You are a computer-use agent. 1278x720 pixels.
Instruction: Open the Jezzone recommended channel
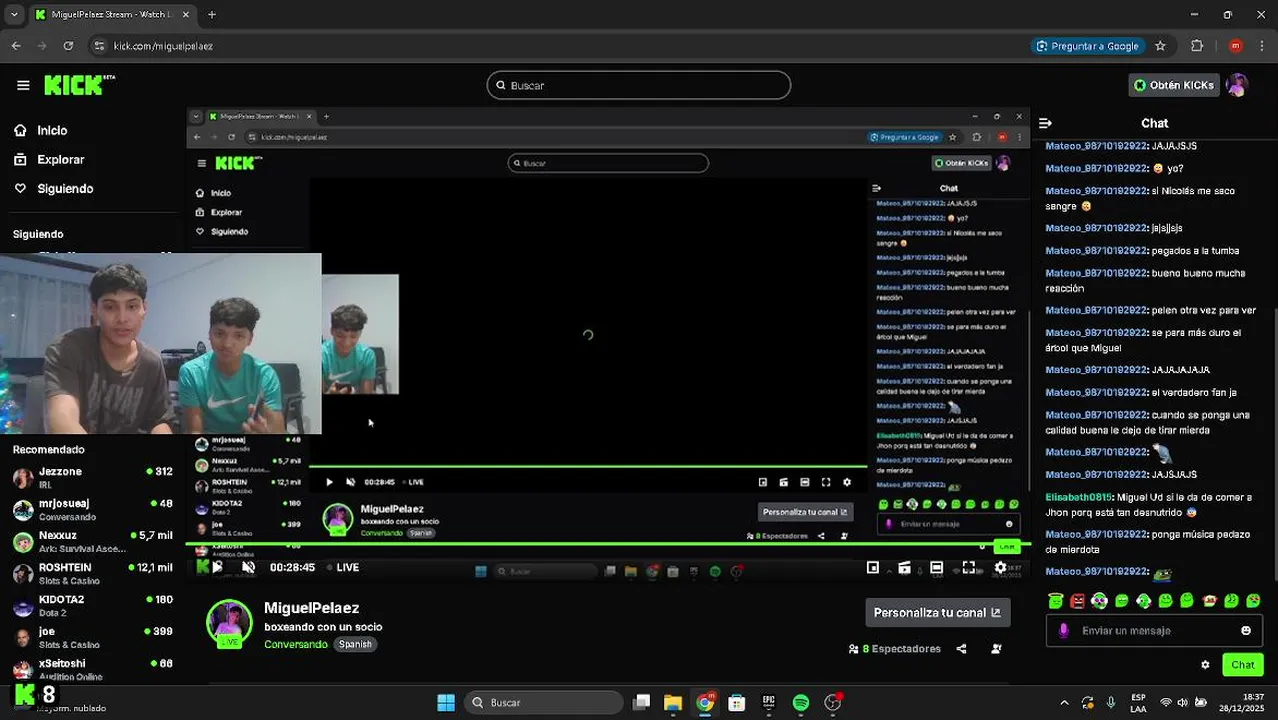pos(93,477)
